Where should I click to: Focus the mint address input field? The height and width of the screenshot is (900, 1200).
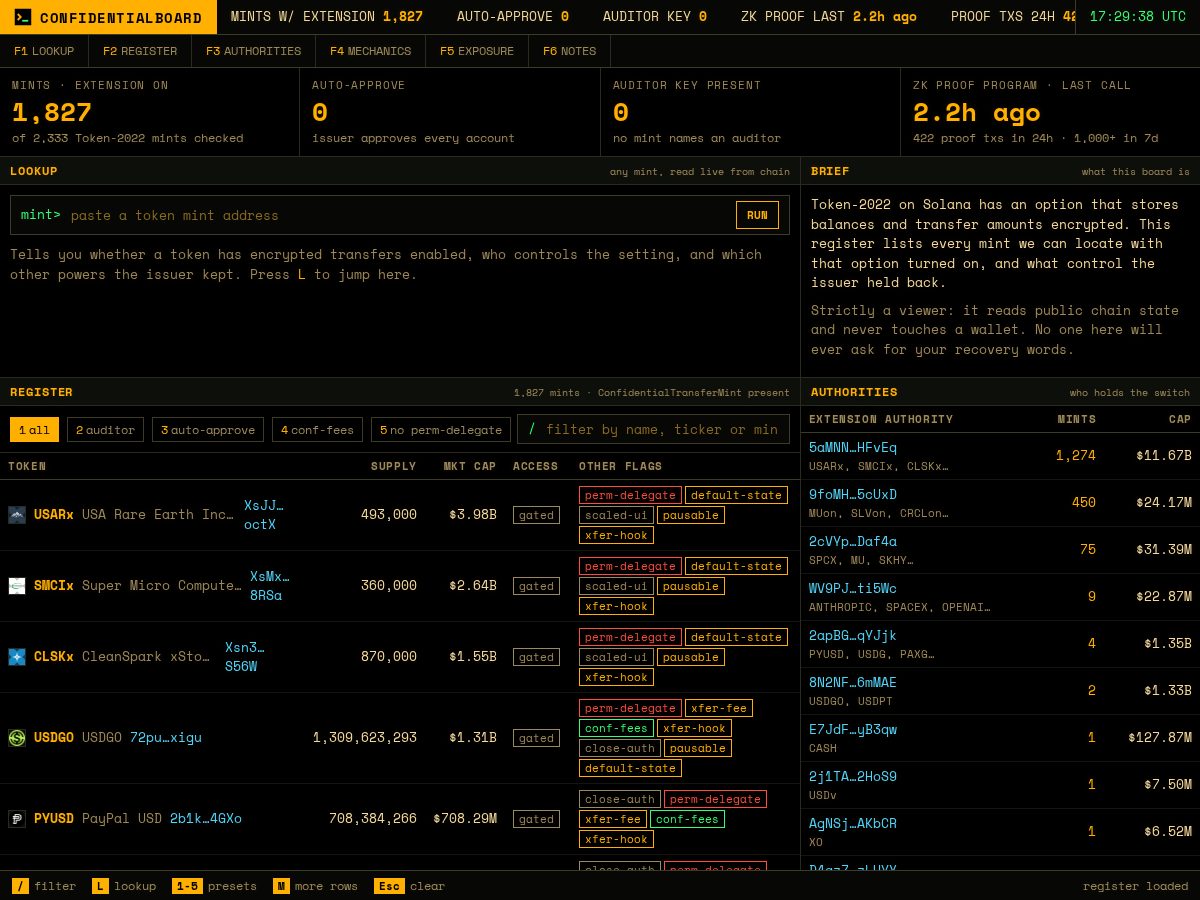[400, 215]
